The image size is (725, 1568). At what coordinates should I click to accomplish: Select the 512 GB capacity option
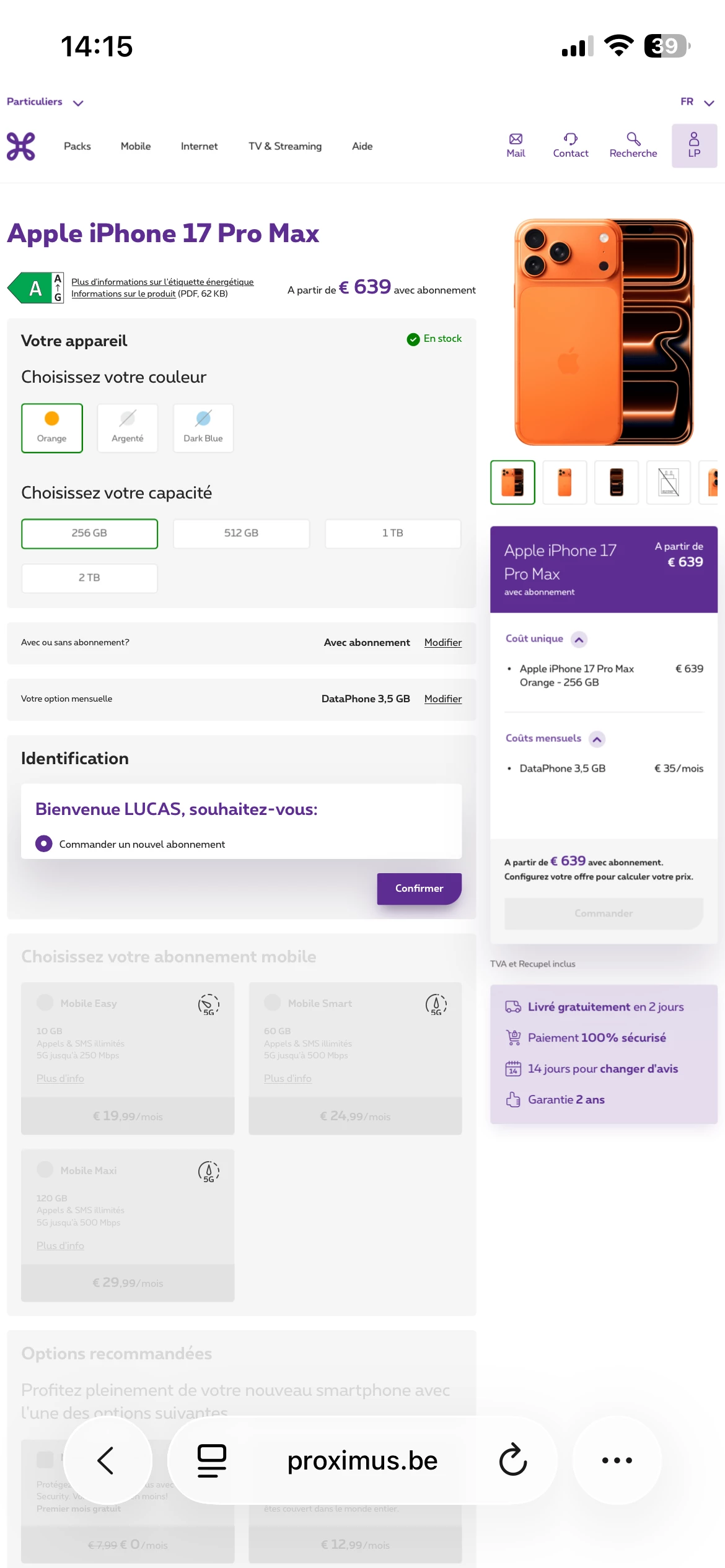(x=241, y=533)
